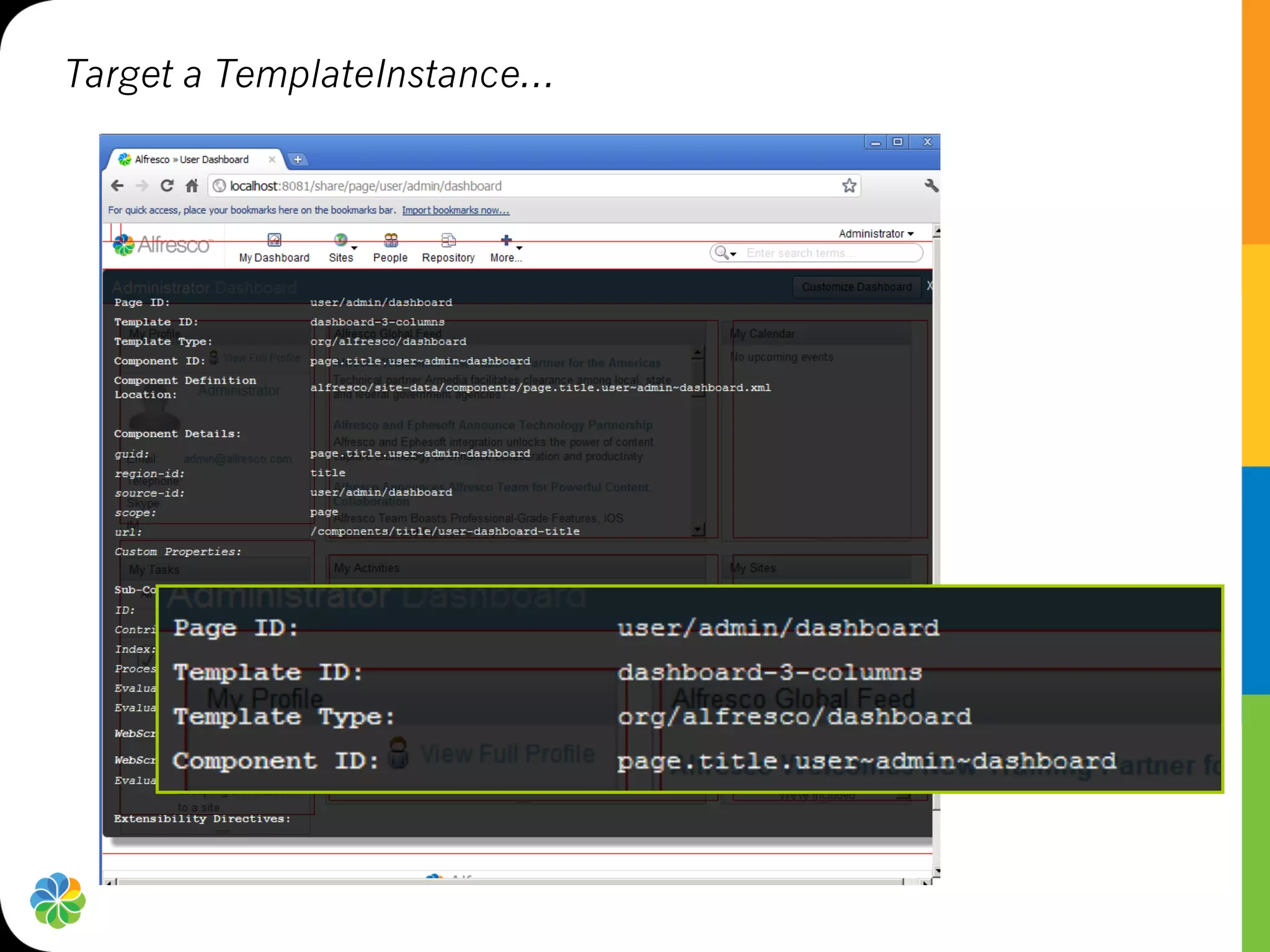Click the scroll down arrow in Global Feed
The width and height of the screenshot is (1270, 952).
point(698,530)
